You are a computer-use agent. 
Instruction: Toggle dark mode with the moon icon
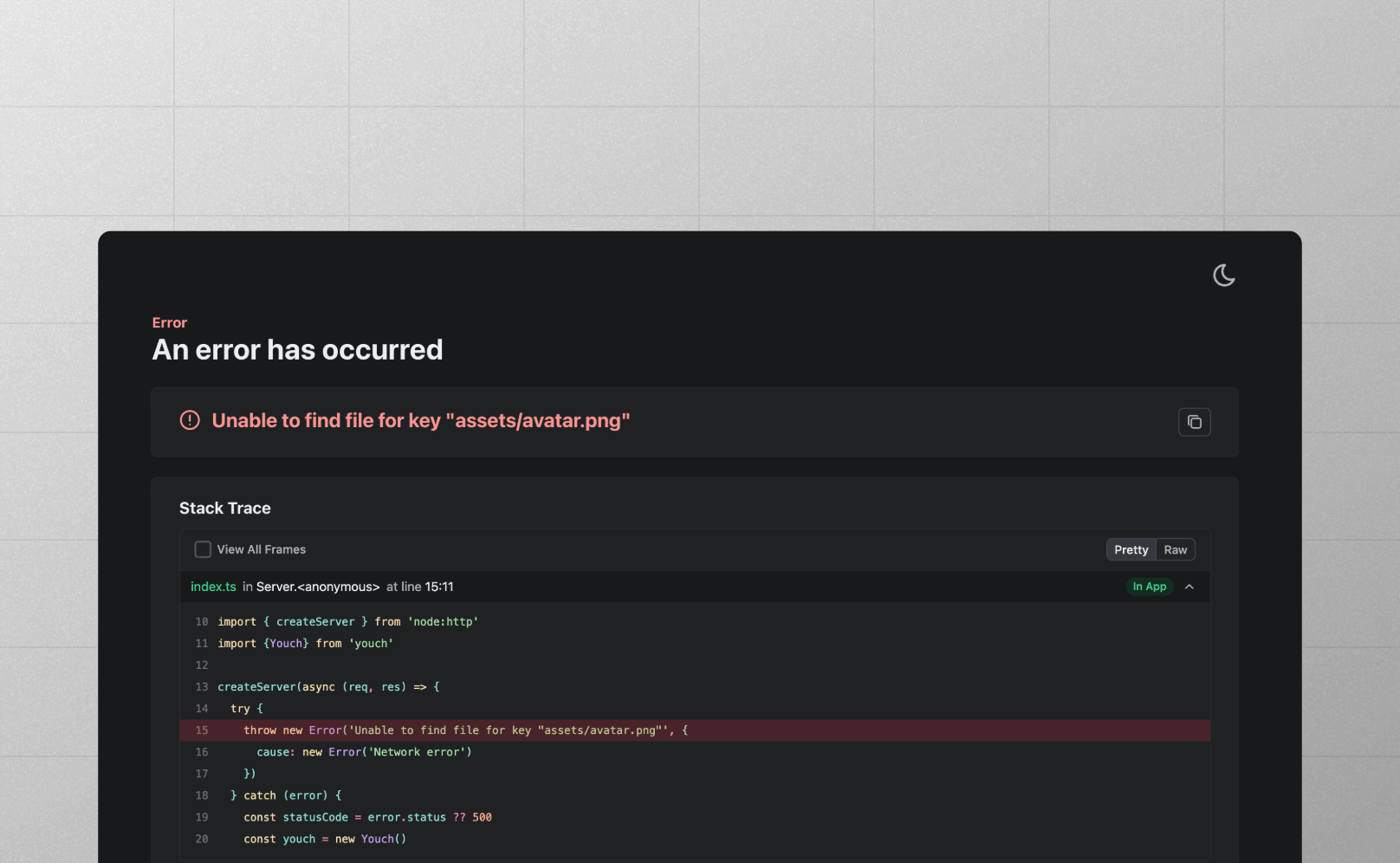tap(1223, 276)
